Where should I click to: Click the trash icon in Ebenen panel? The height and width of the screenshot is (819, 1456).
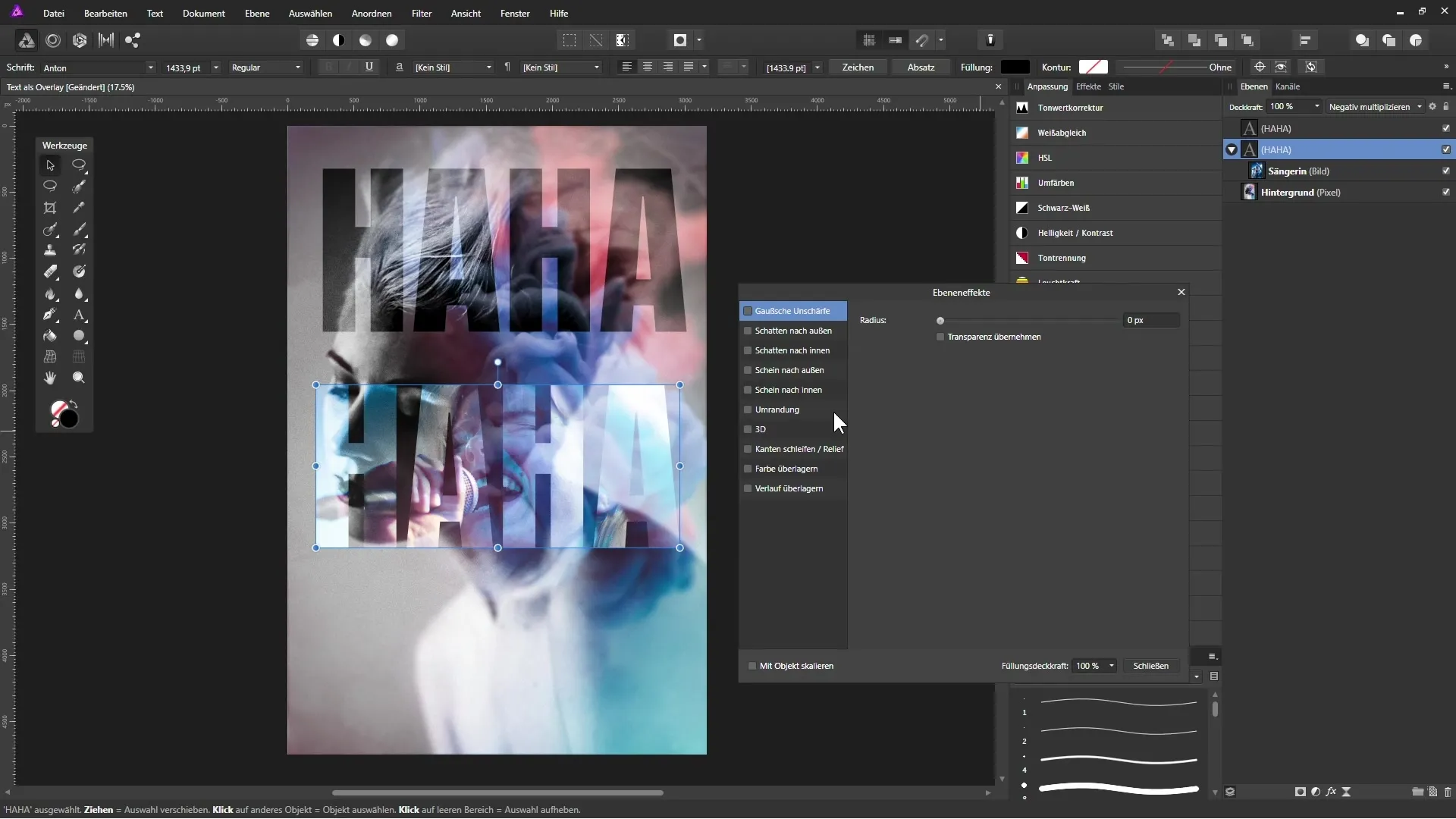pos(1448,792)
